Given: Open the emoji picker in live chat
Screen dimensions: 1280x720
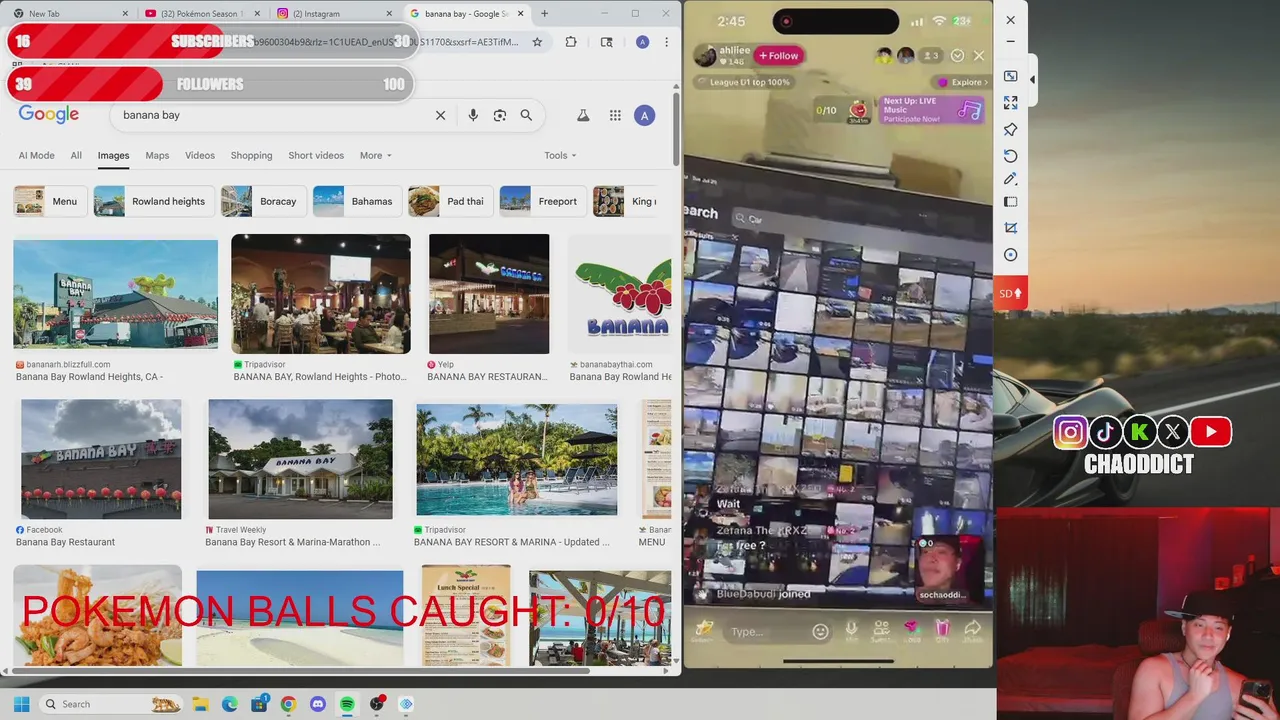Looking at the screenshot, I should 820,631.
